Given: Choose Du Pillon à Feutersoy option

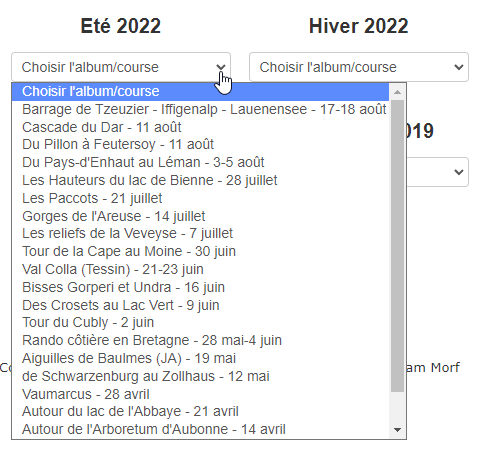Looking at the screenshot, I should [200, 145].
